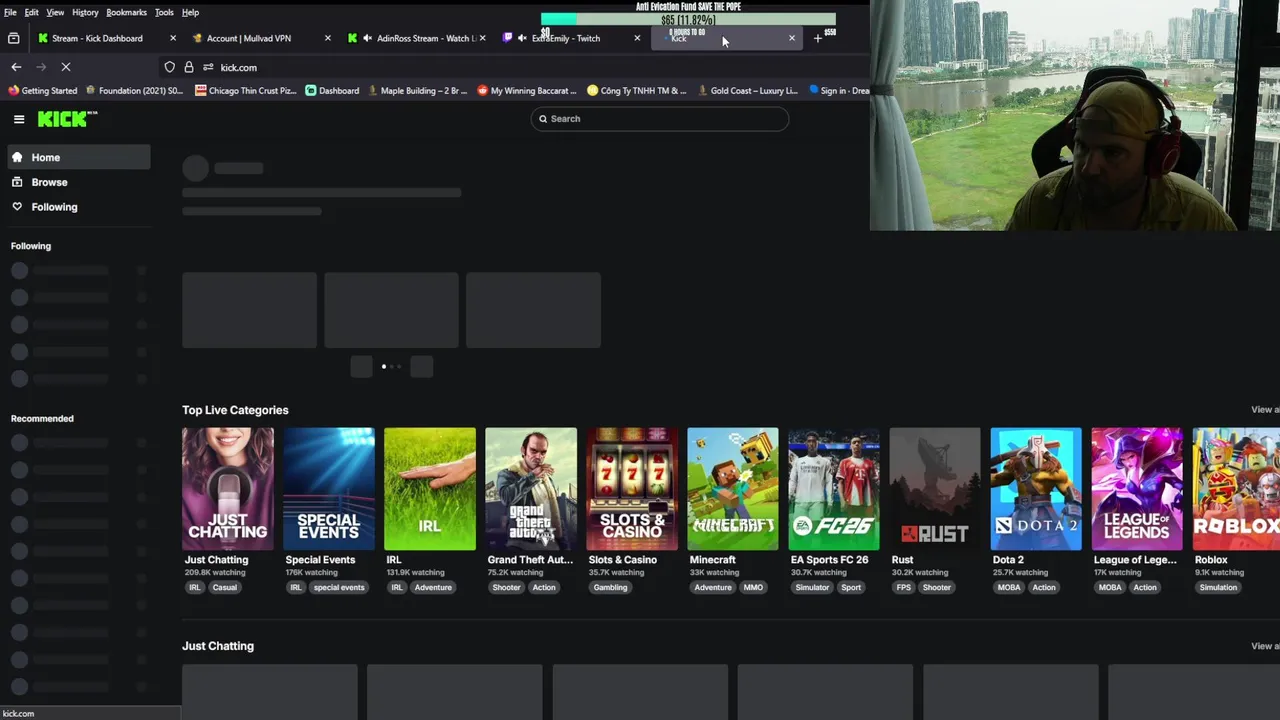
Task: Open the Help menu
Action: [190, 12]
